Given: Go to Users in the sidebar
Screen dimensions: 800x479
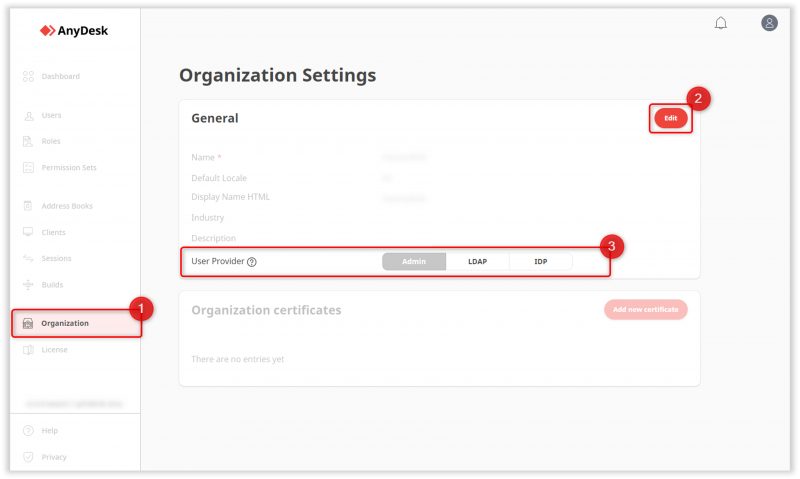Looking at the screenshot, I should [x=52, y=115].
